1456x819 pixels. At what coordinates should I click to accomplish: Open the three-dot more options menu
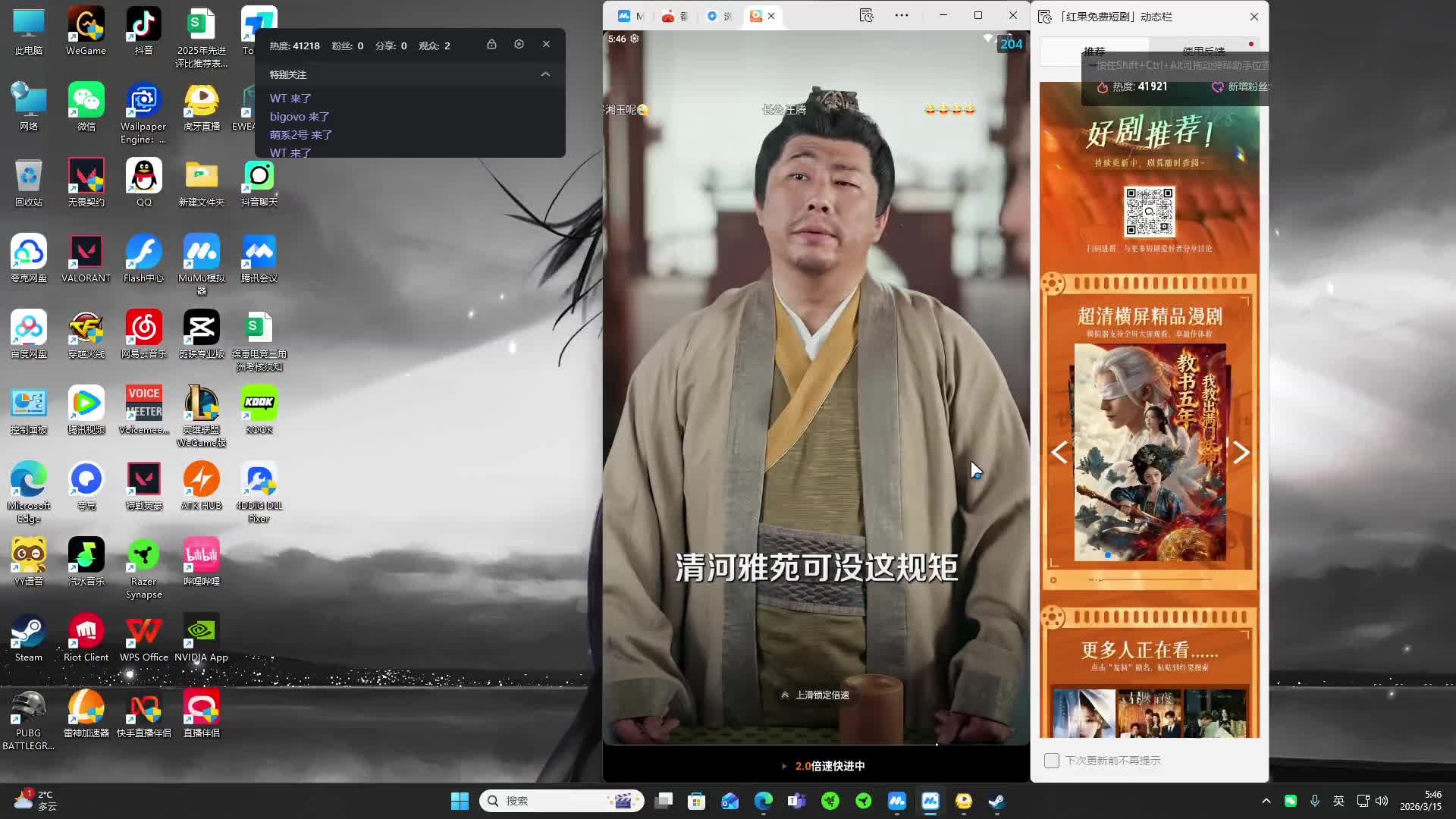(x=902, y=15)
